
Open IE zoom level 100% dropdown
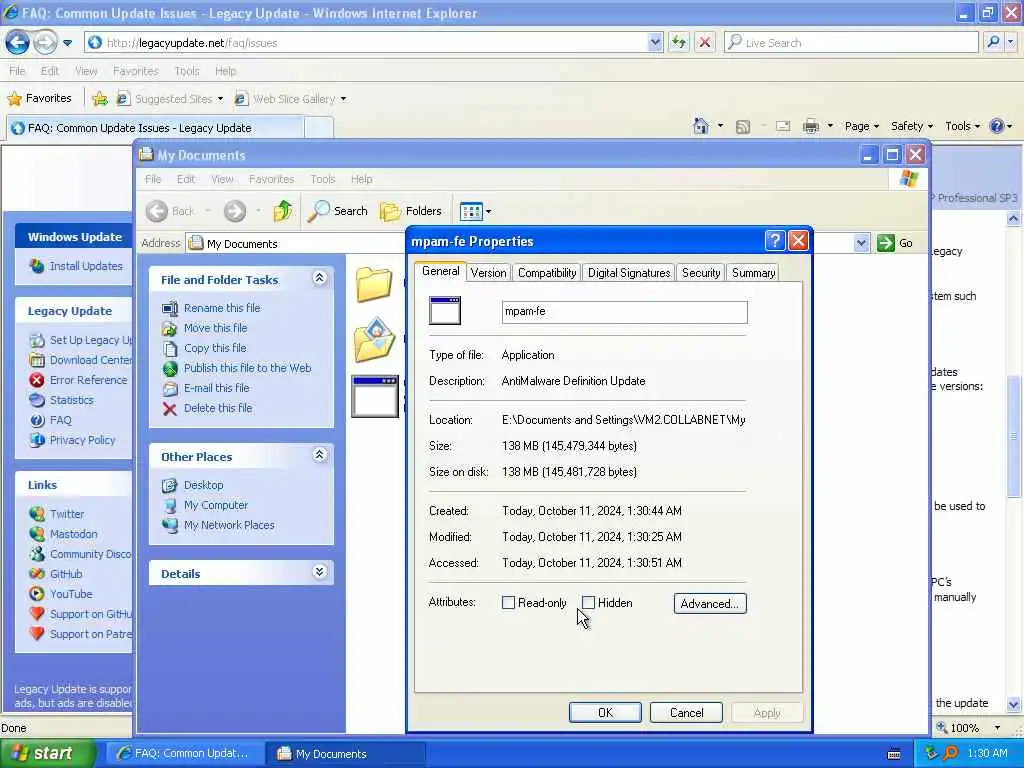click(x=997, y=728)
